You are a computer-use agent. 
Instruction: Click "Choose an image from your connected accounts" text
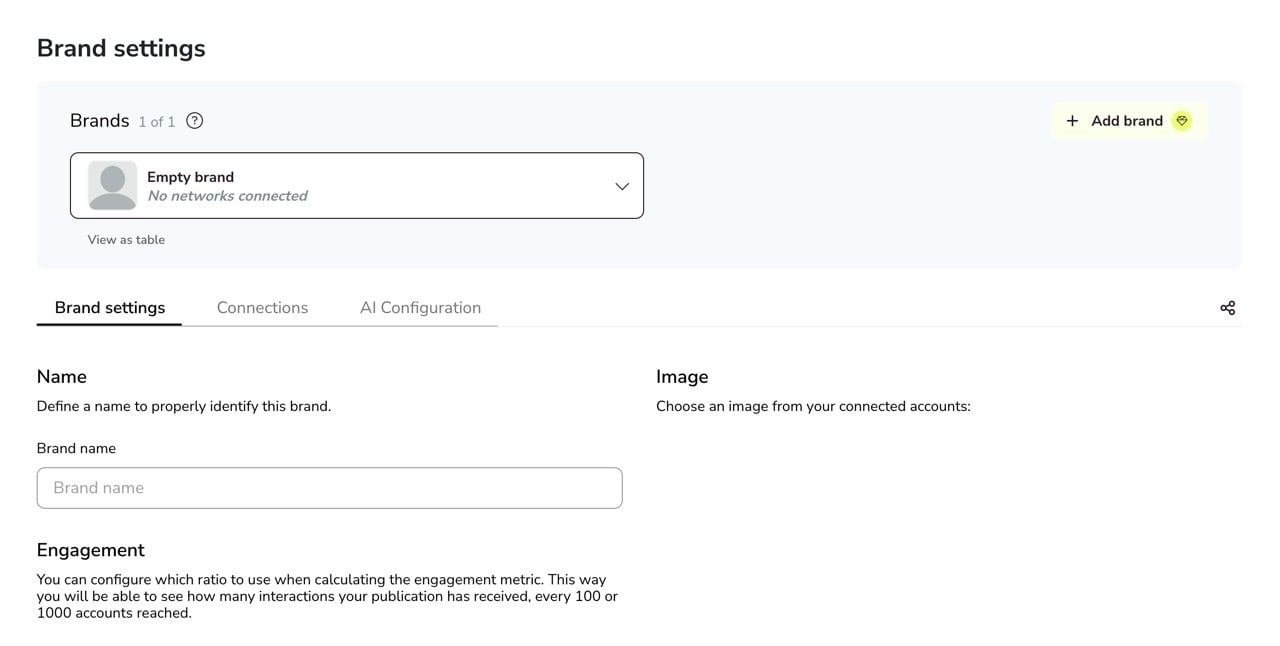pos(813,406)
